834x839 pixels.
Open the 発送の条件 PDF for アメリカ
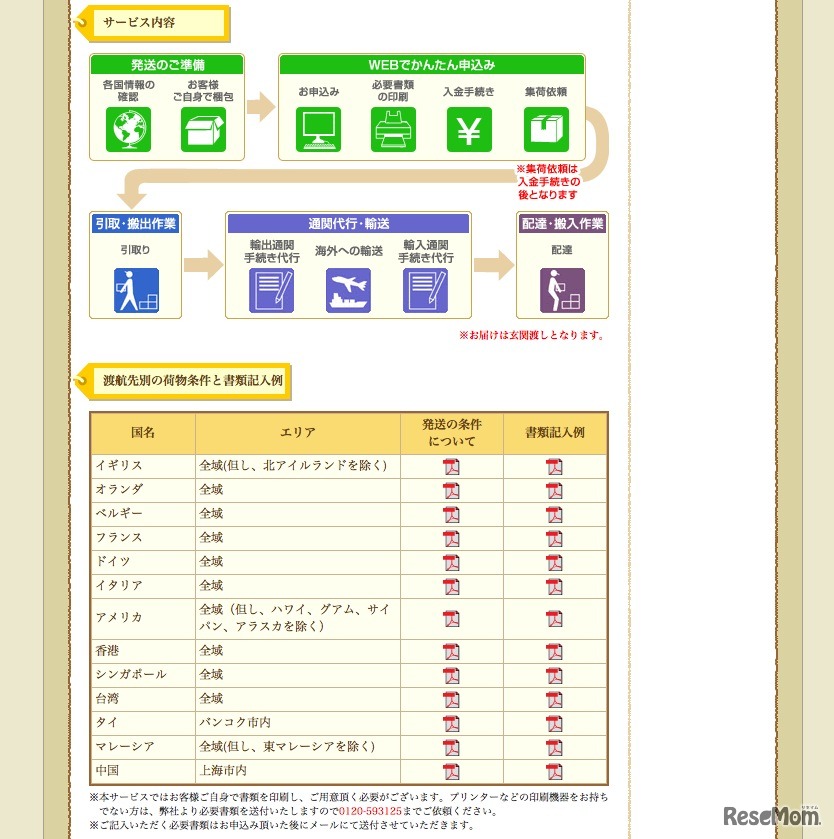pyautogui.click(x=452, y=619)
